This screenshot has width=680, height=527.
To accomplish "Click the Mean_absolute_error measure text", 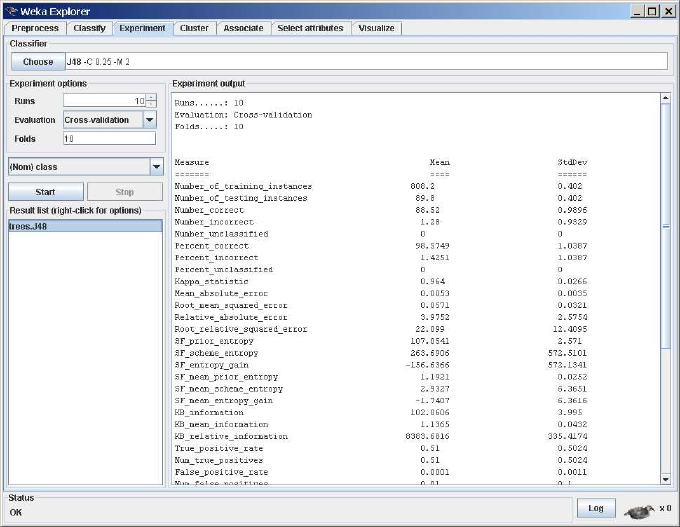I will click(x=221, y=293).
